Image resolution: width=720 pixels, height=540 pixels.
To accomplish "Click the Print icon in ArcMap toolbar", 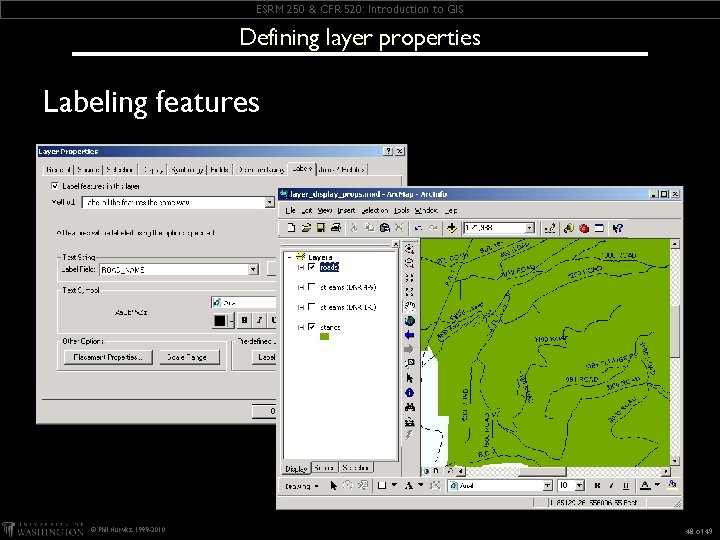I will 336,228.
